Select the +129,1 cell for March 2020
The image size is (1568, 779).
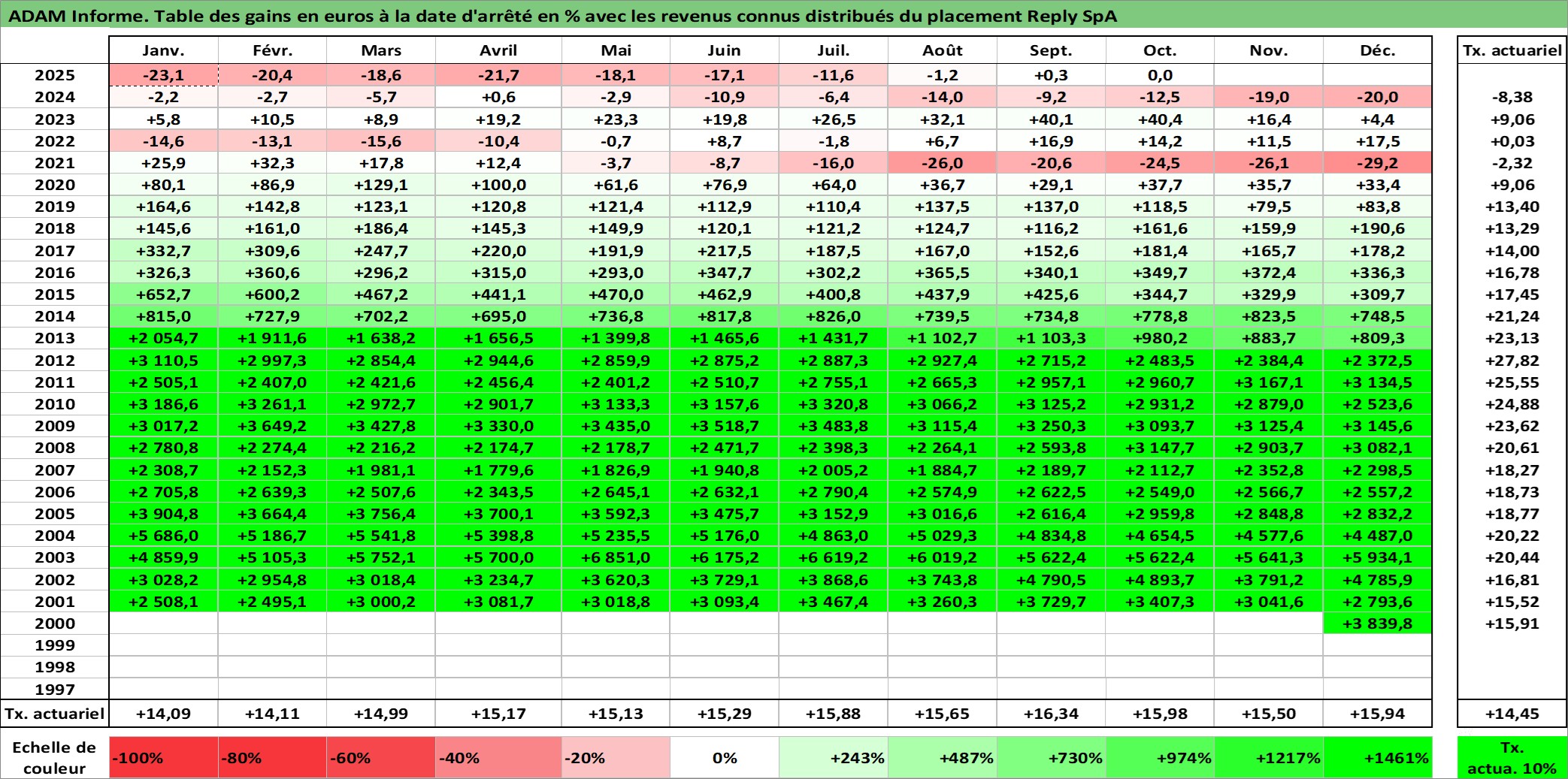(381, 185)
